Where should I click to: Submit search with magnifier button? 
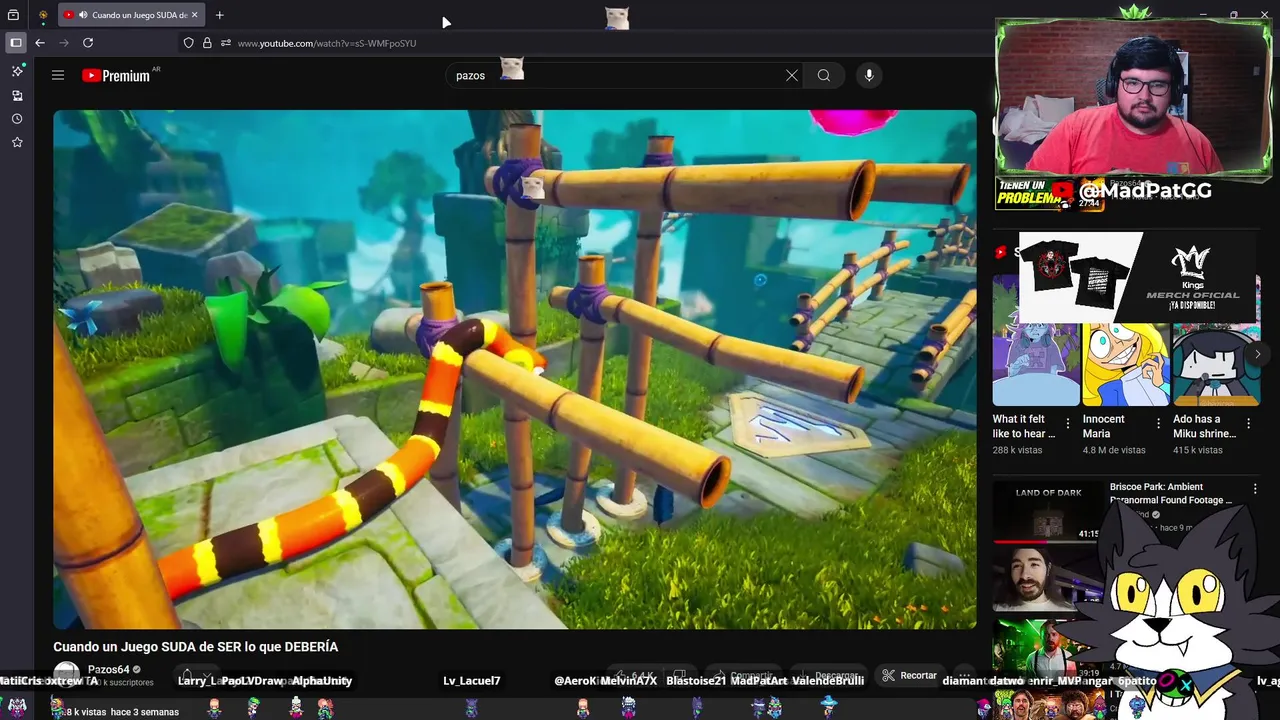coord(824,75)
